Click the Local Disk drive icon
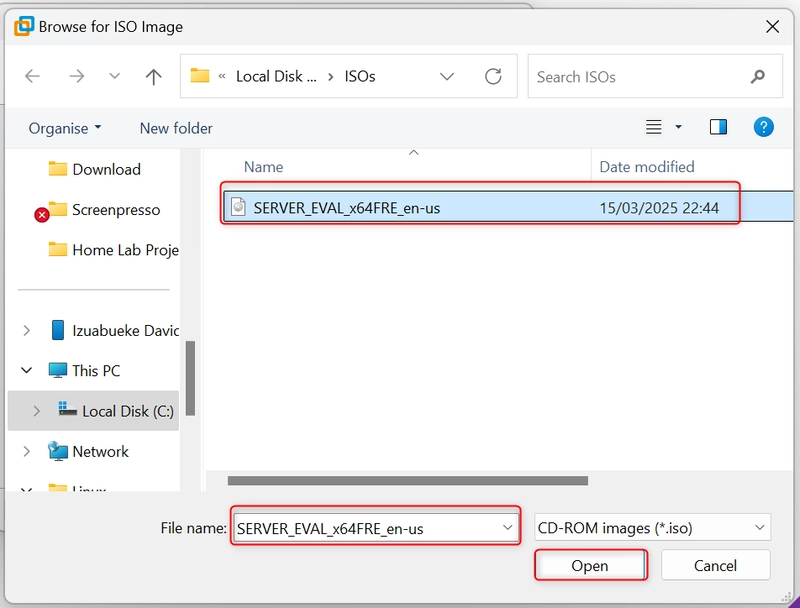The height and width of the screenshot is (608, 800). (x=67, y=409)
